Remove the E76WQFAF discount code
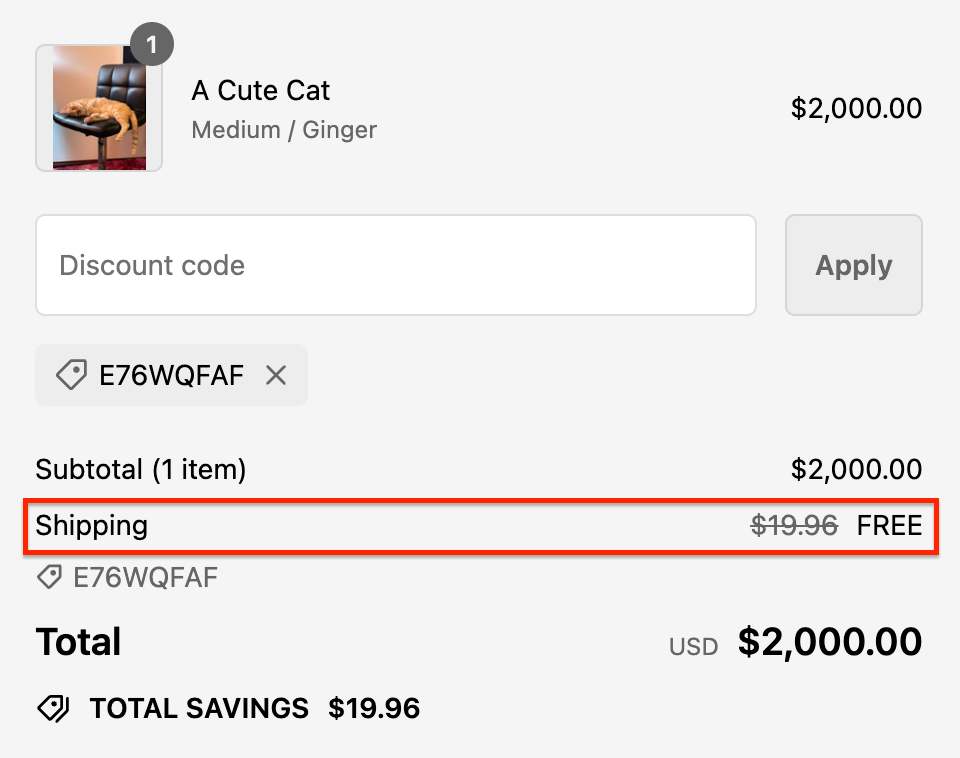 [x=276, y=376]
